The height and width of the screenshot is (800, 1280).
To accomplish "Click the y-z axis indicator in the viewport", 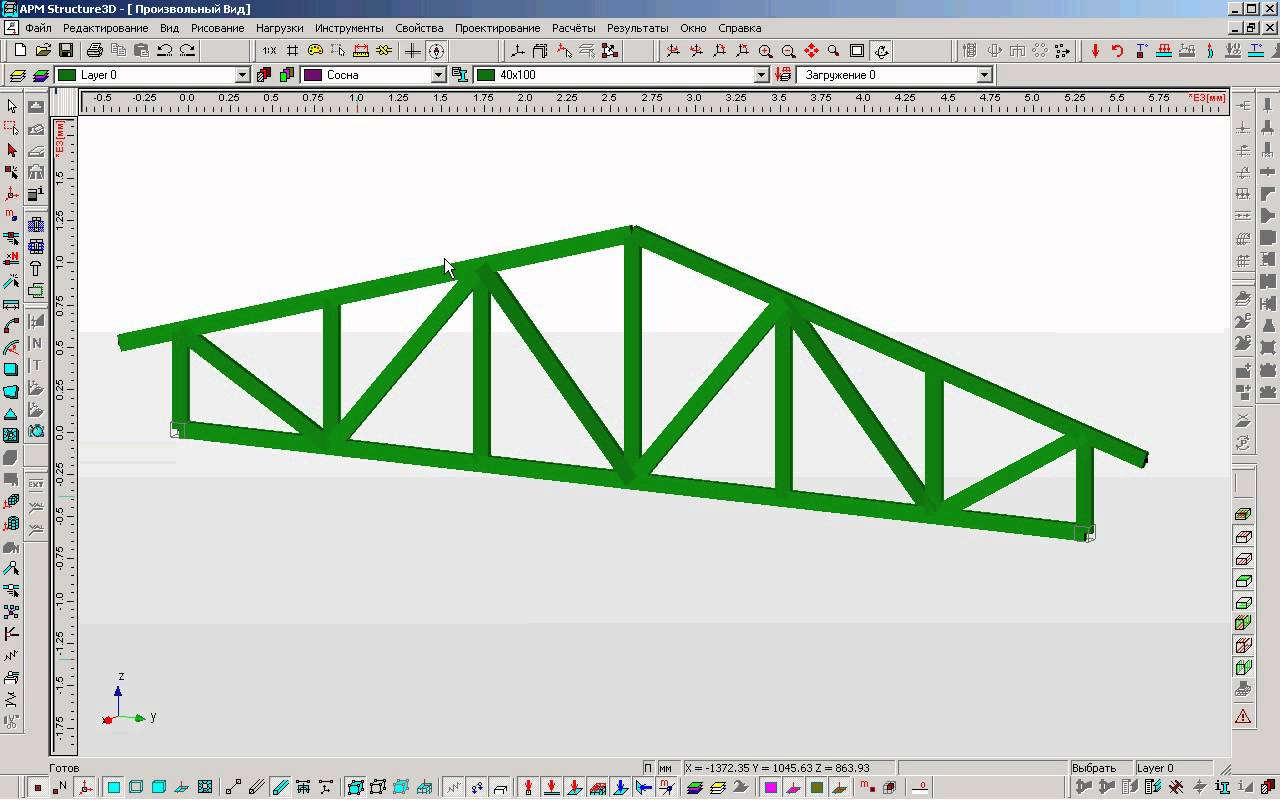I will pyautogui.click(x=128, y=700).
